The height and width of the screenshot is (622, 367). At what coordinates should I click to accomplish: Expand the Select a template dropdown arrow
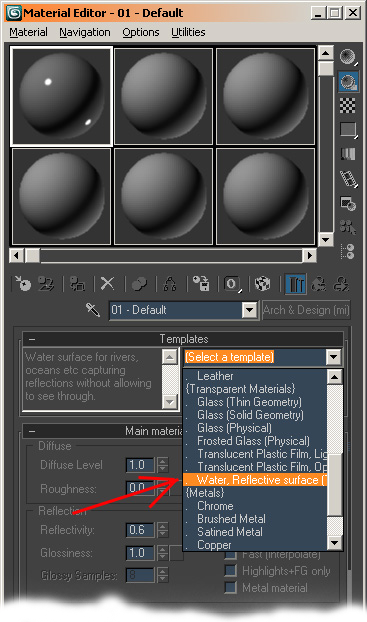pos(333,357)
